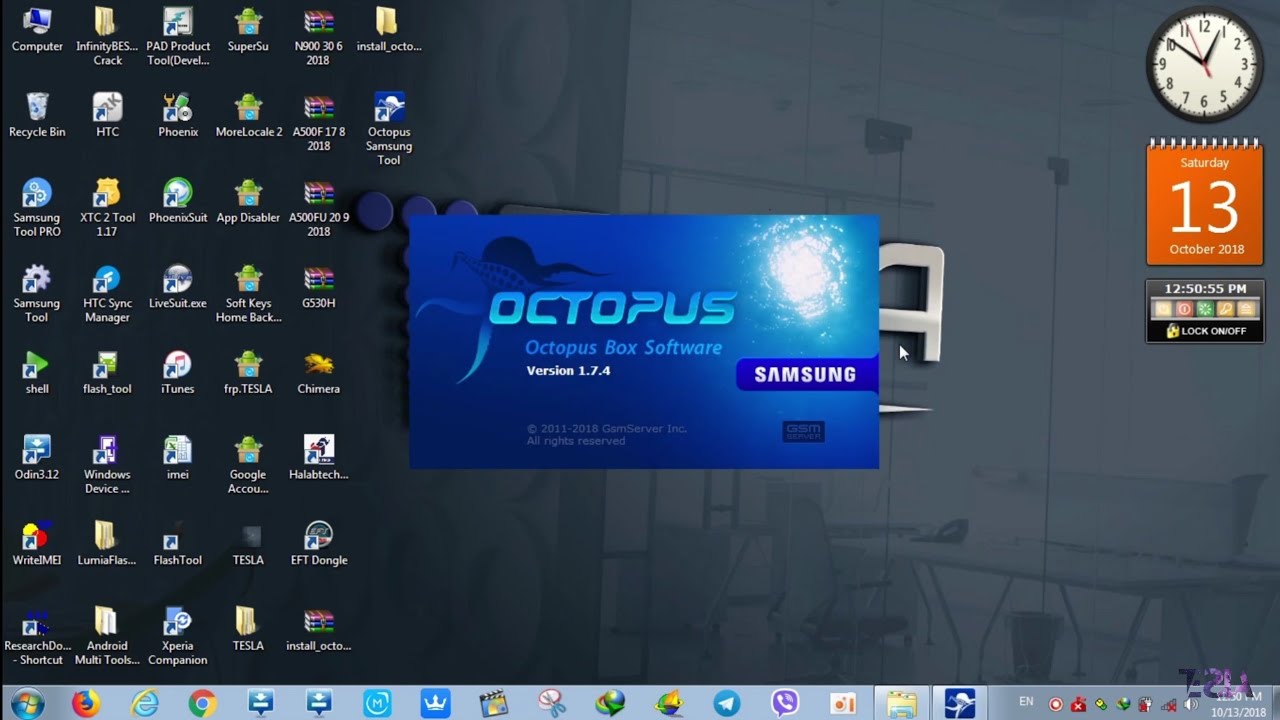The height and width of the screenshot is (720, 1280).
Task: Open the dark TESLA file icon
Action: point(248,543)
